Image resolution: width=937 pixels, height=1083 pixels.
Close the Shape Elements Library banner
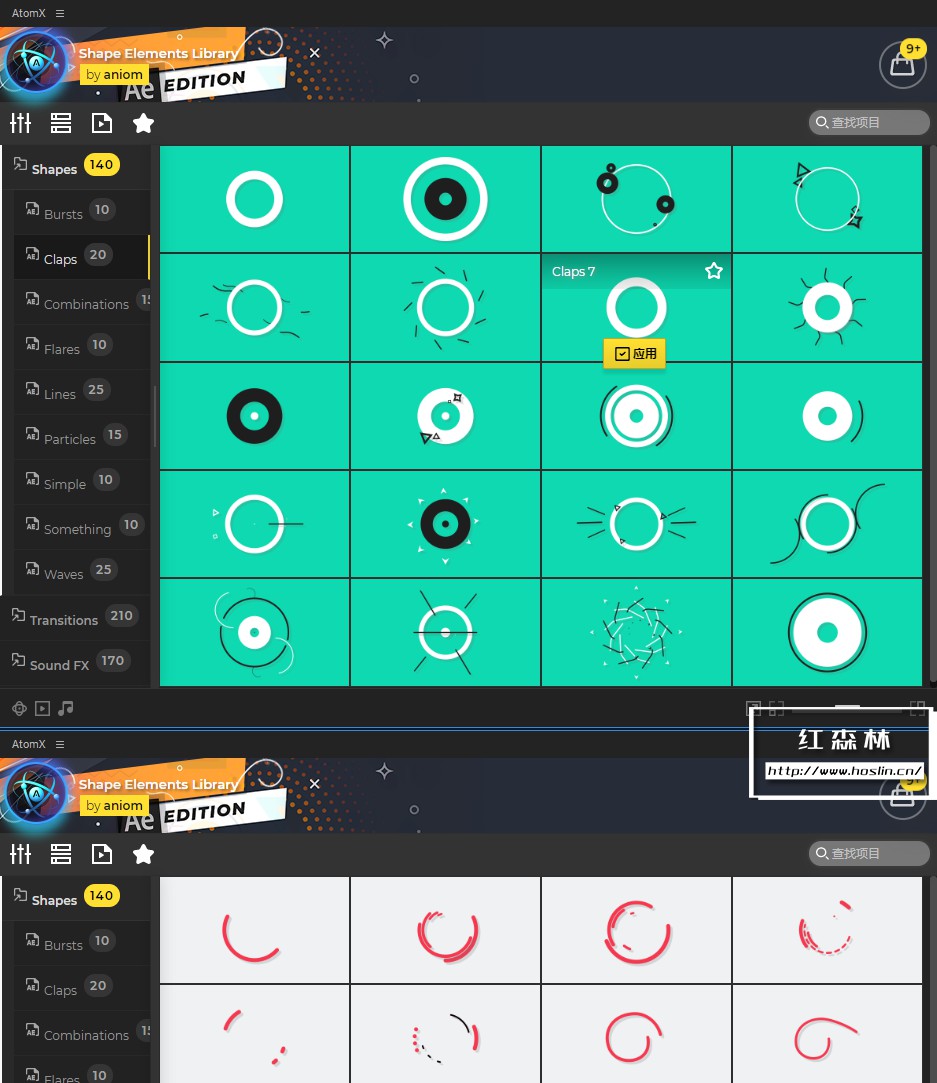(314, 52)
